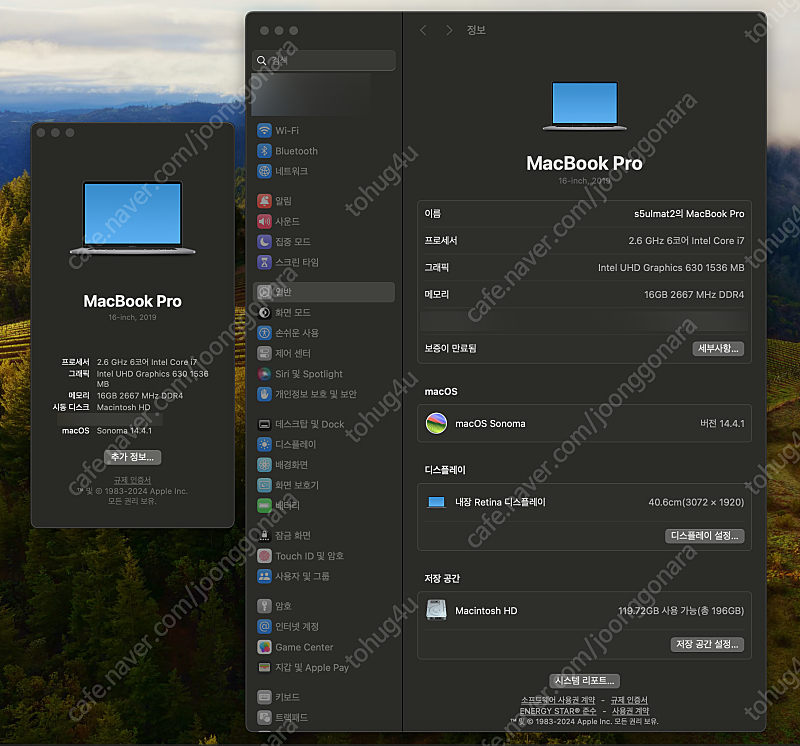The image size is (800, 746).
Task: Click the Touch ID 및 암호 fingerprint icon
Action: point(264,556)
